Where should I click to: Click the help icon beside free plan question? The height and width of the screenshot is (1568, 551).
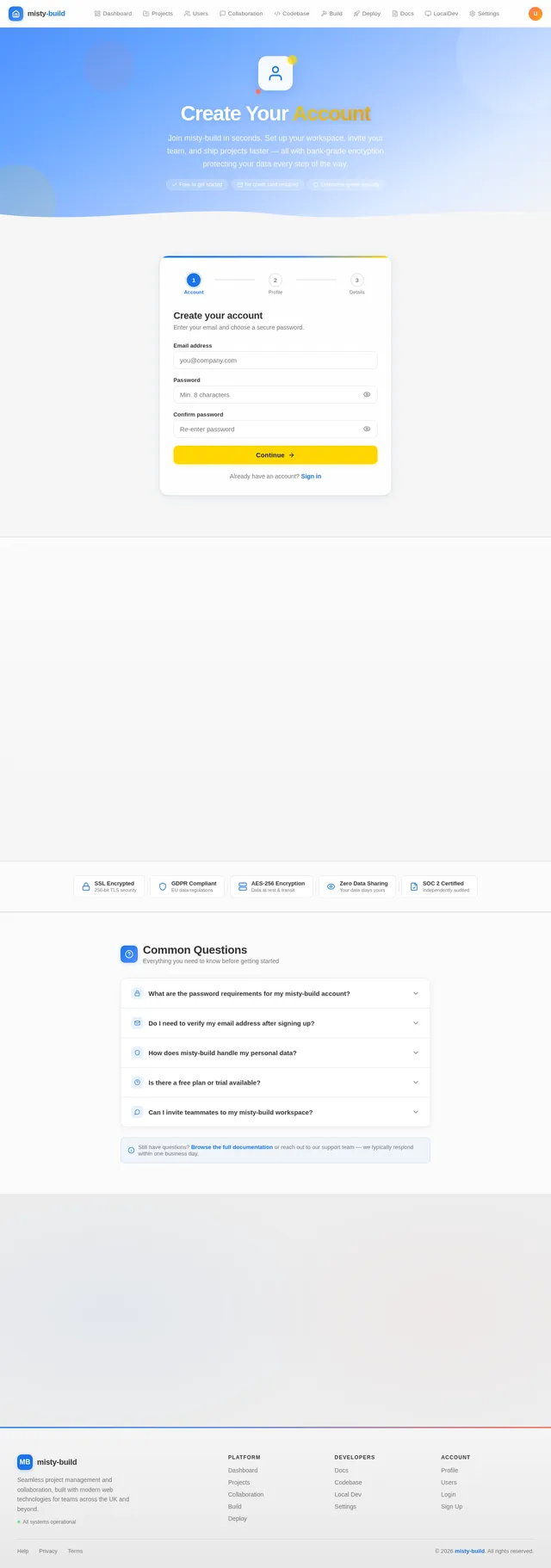point(137,1083)
